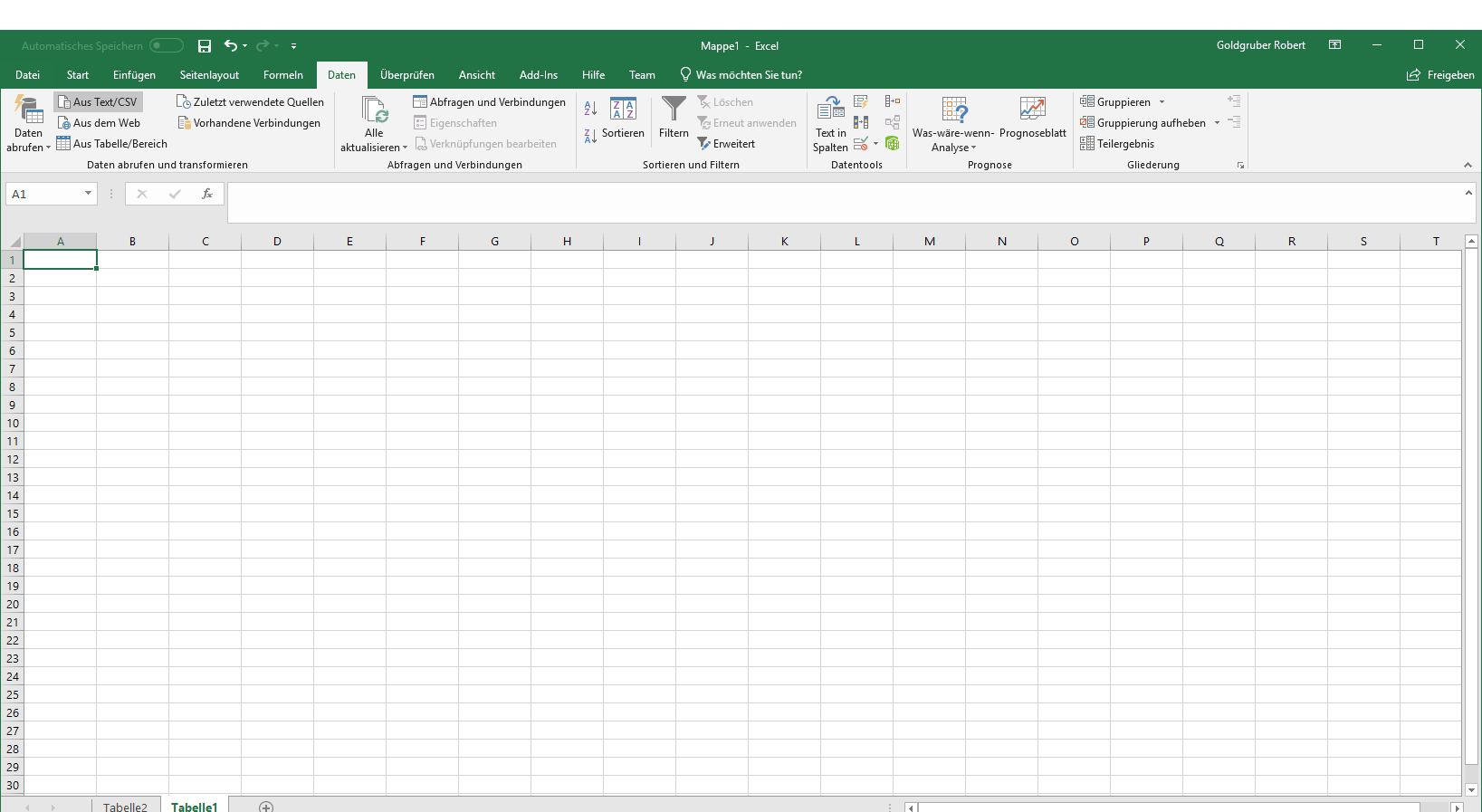This screenshot has height=812, width=1482.
Task: Expand the Gruppieren dropdown arrow
Action: (x=1162, y=102)
